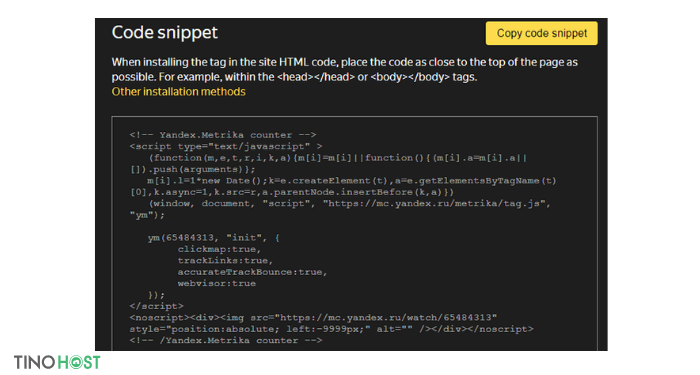
Task: Click the noscript img watch/65484313 line
Action: tap(313, 318)
